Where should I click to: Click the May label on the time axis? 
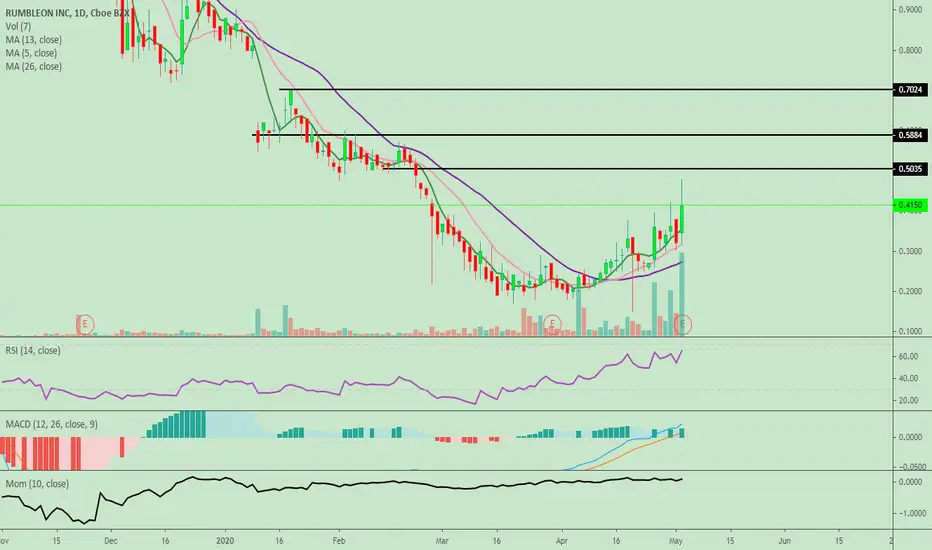point(676,541)
